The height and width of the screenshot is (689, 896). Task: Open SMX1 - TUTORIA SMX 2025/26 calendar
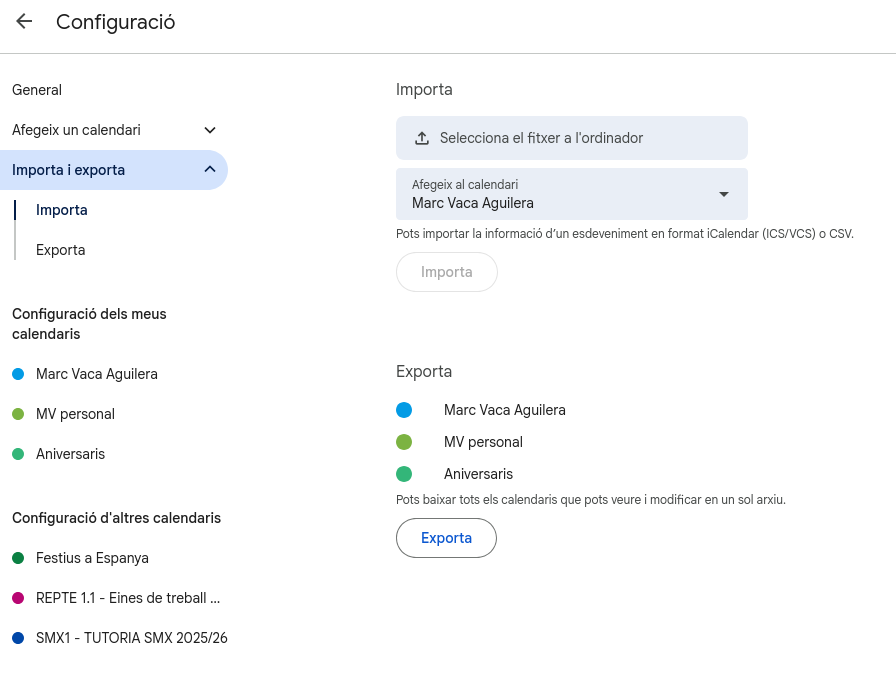pyautogui.click(x=131, y=638)
